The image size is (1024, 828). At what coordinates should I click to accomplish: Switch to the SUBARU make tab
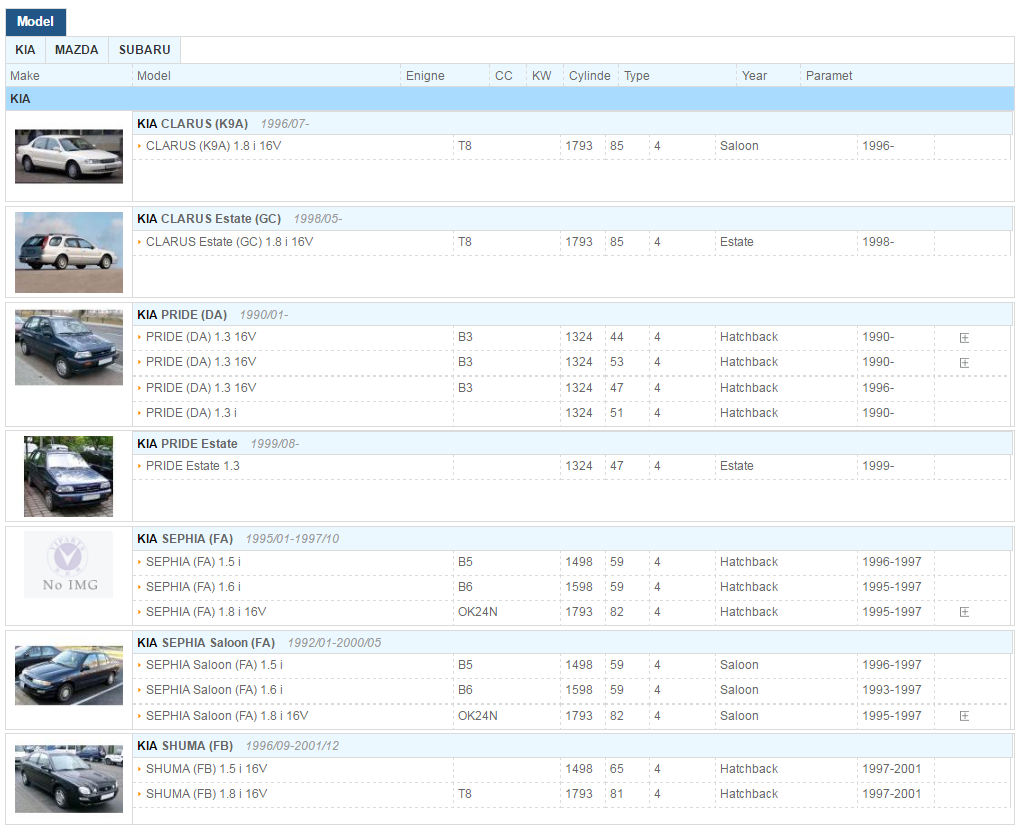tap(144, 50)
